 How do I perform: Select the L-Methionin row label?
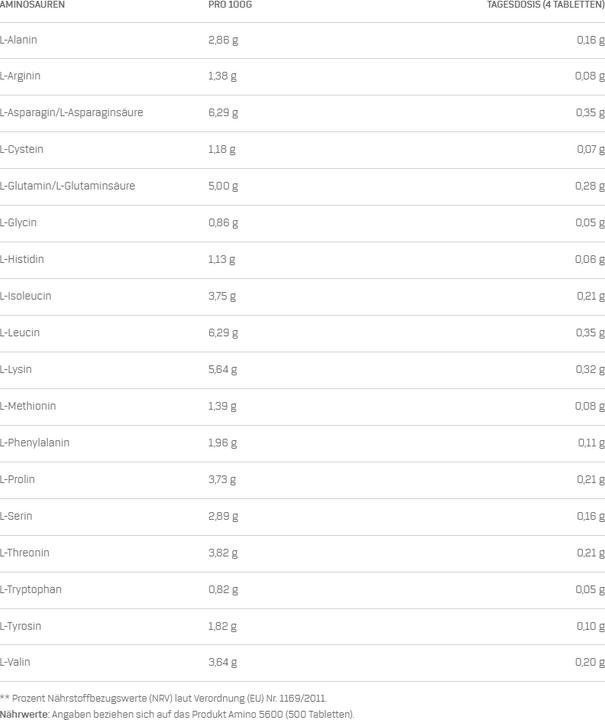tap(28, 406)
